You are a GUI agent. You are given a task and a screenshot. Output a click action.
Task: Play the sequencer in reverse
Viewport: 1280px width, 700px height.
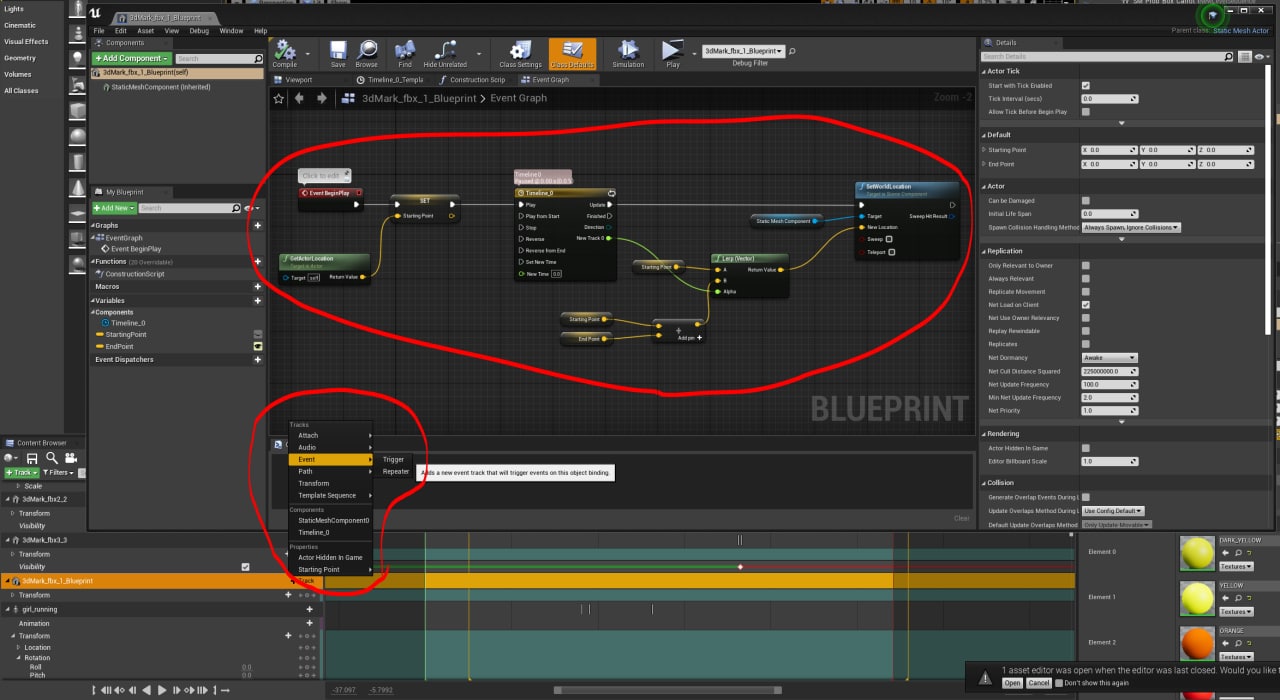click(x=147, y=690)
